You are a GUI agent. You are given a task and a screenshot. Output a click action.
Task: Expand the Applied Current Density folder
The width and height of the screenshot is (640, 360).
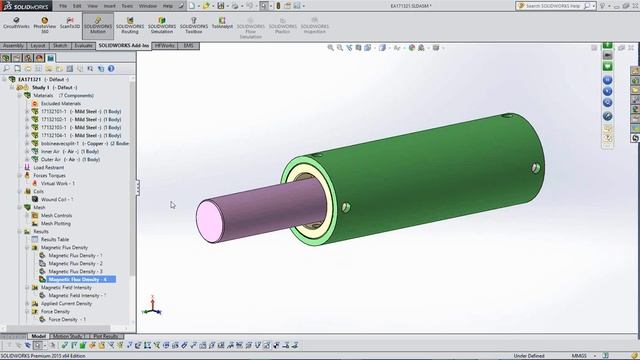pos(27,303)
